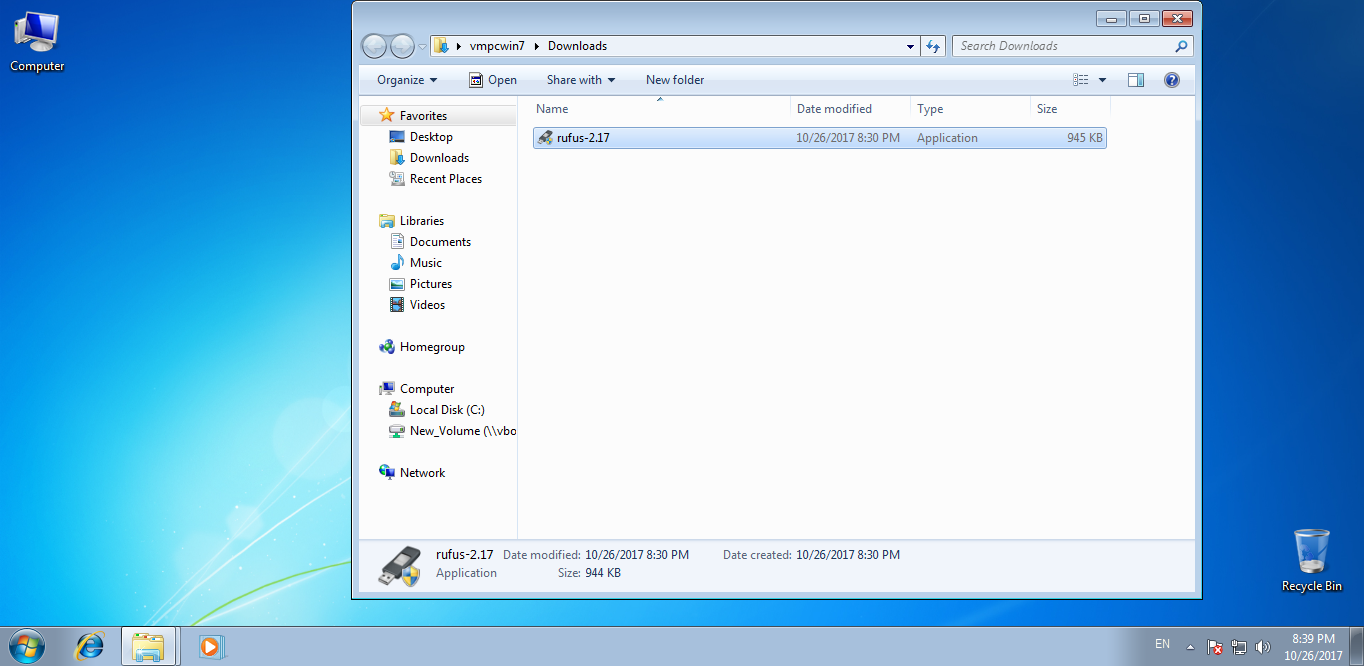Show hidden tray icons arrow
The height and width of the screenshot is (666, 1364).
1190,646
